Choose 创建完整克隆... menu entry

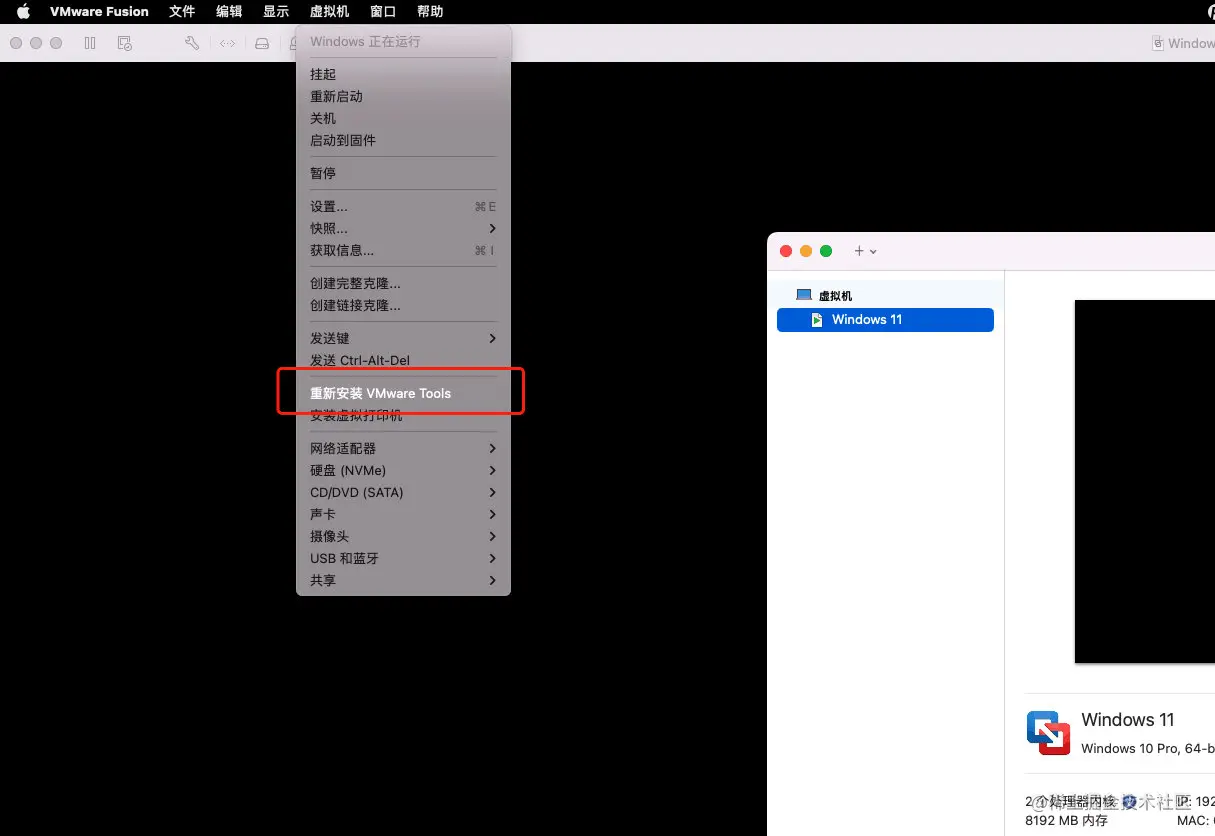[x=403, y=284]
